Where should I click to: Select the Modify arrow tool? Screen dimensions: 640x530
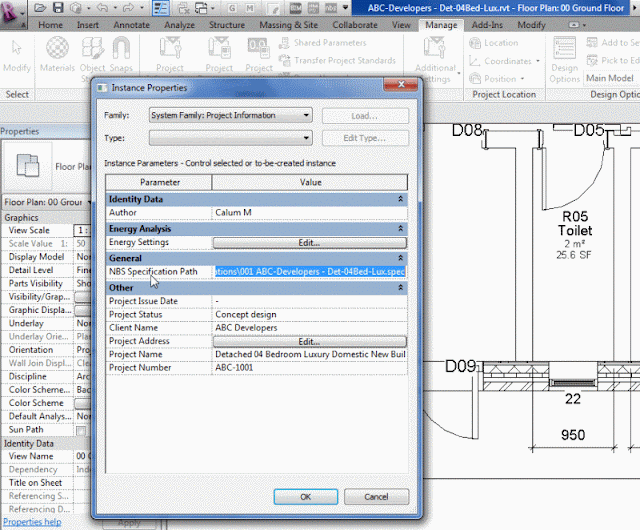click(17, 56)
